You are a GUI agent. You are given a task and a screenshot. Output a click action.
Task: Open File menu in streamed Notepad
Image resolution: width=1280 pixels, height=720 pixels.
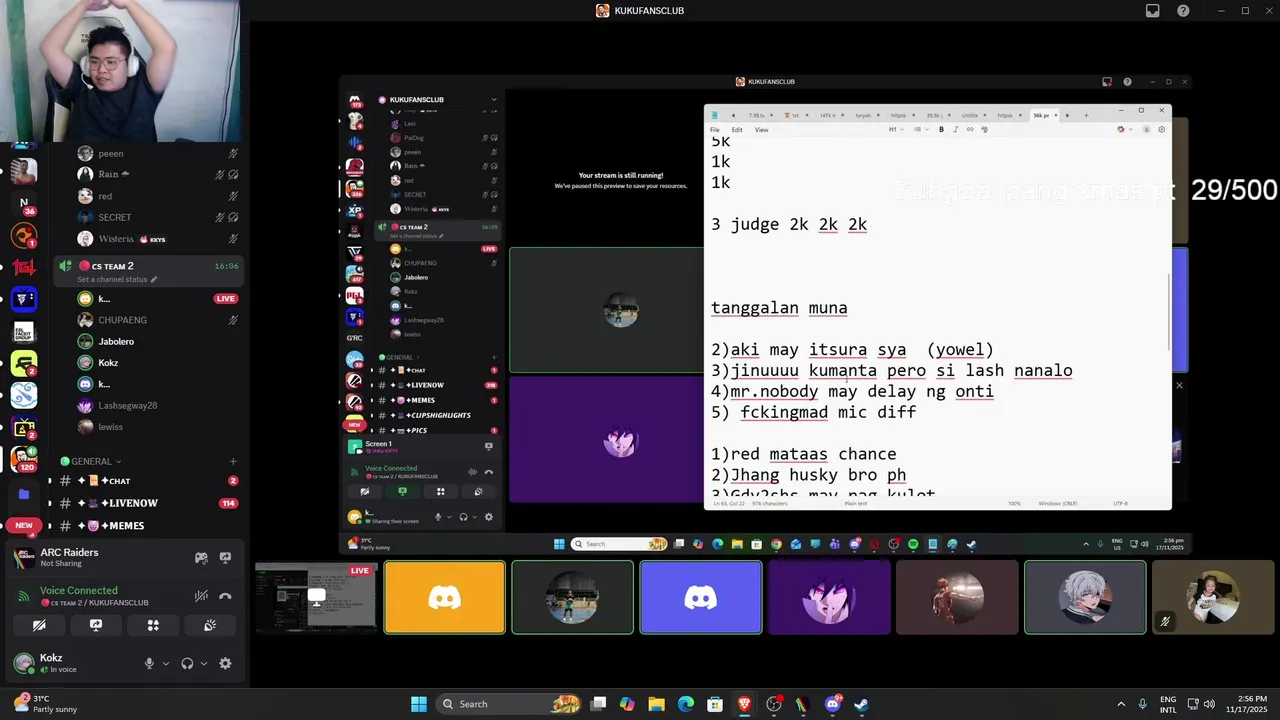[x=715, y=129]
